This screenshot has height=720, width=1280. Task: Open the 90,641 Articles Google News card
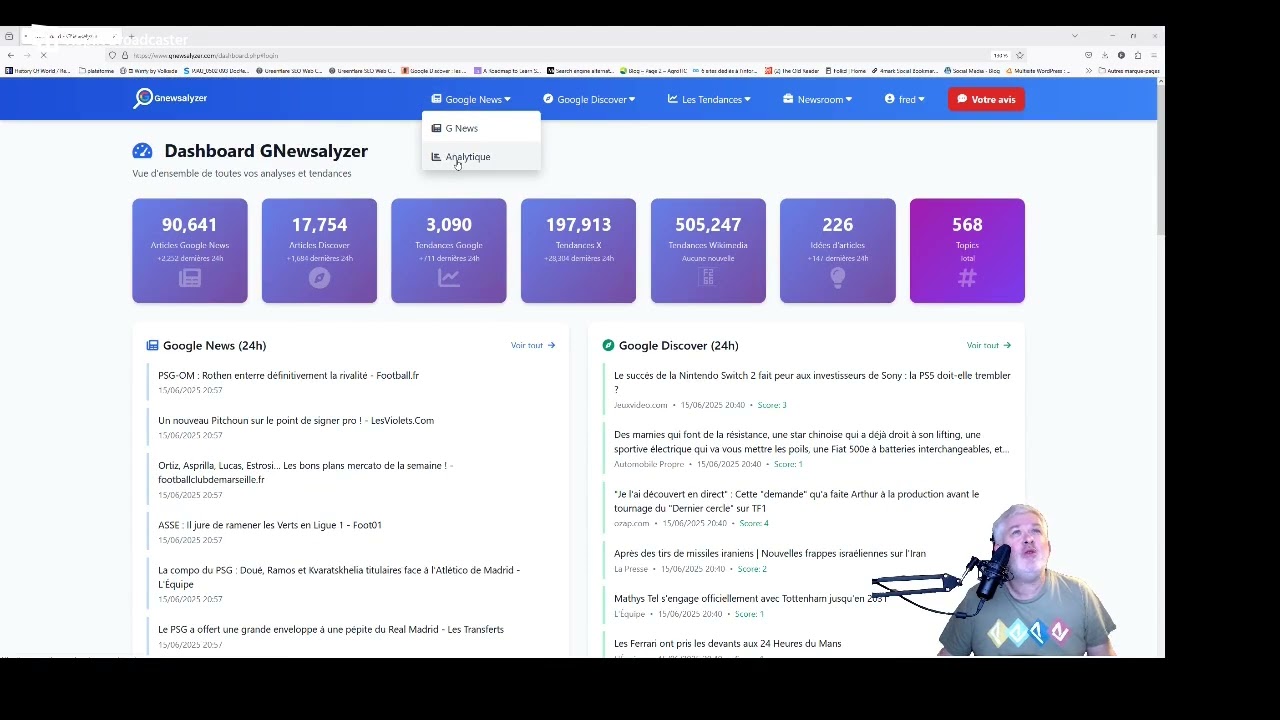coord(190,250)
